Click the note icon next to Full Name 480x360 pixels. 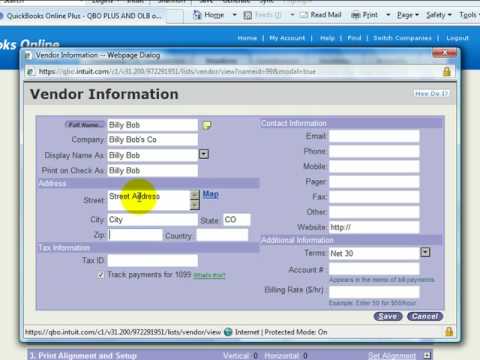207,125
